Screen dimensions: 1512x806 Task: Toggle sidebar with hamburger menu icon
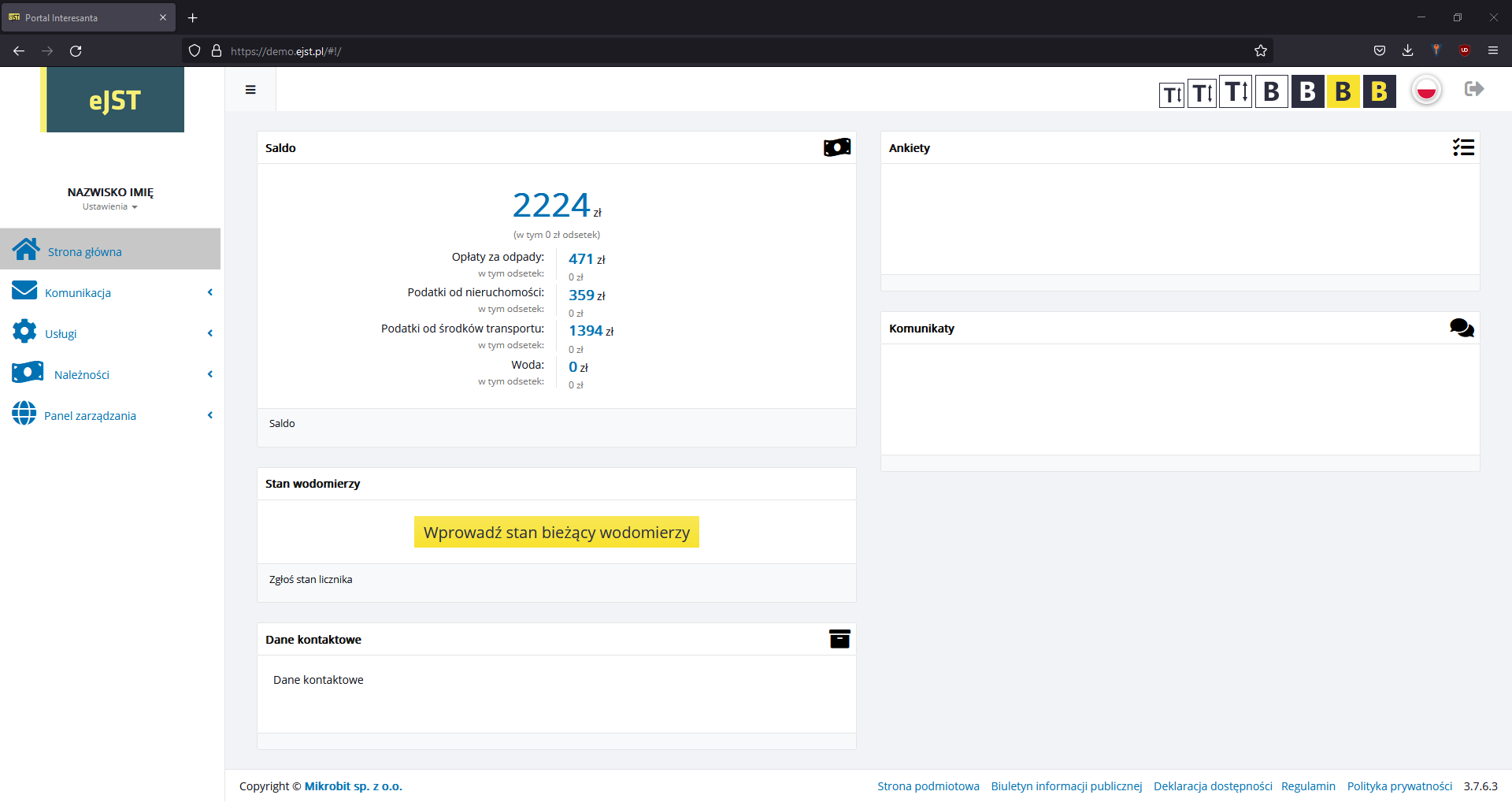(250, 90)
